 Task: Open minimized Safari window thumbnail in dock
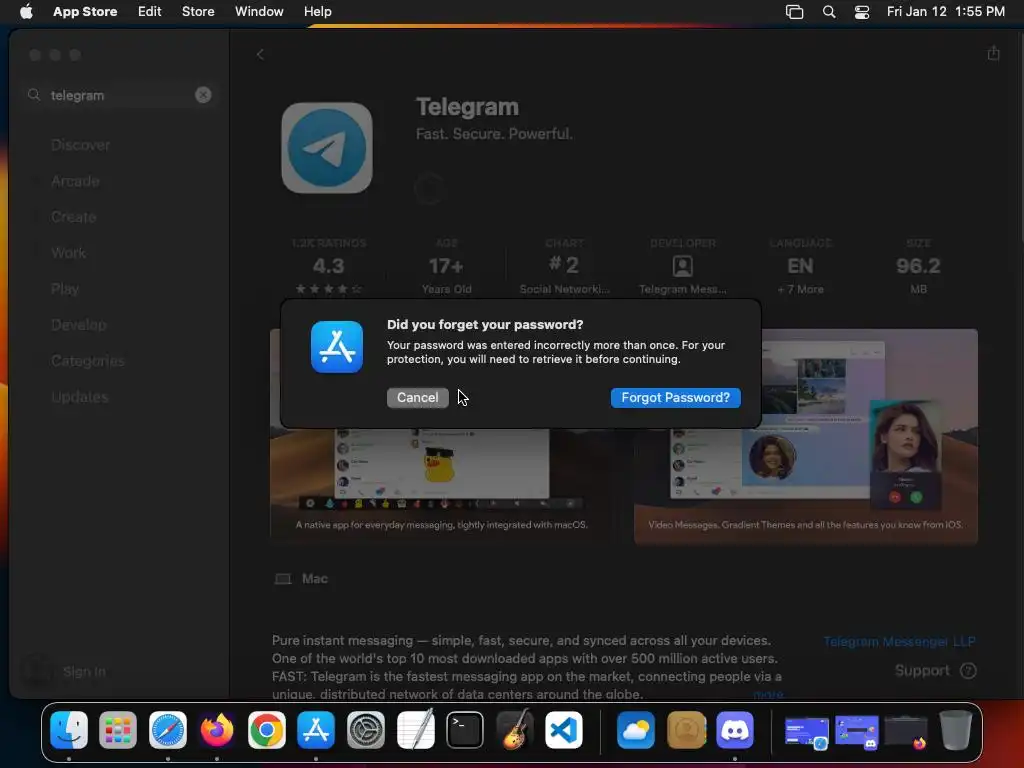[807, 732]
